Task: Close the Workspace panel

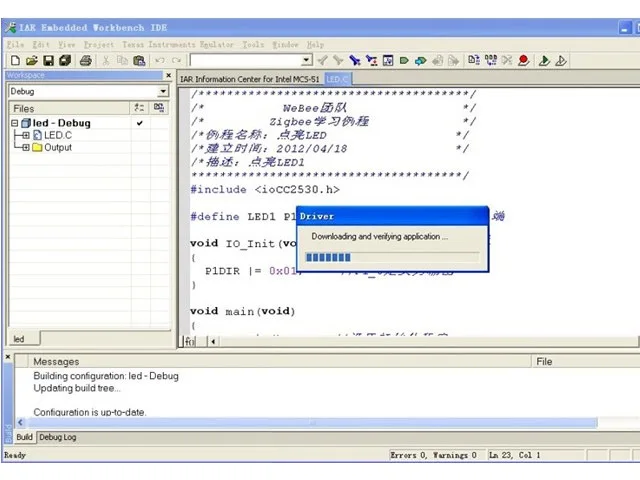Action: (x=169, y=75)
